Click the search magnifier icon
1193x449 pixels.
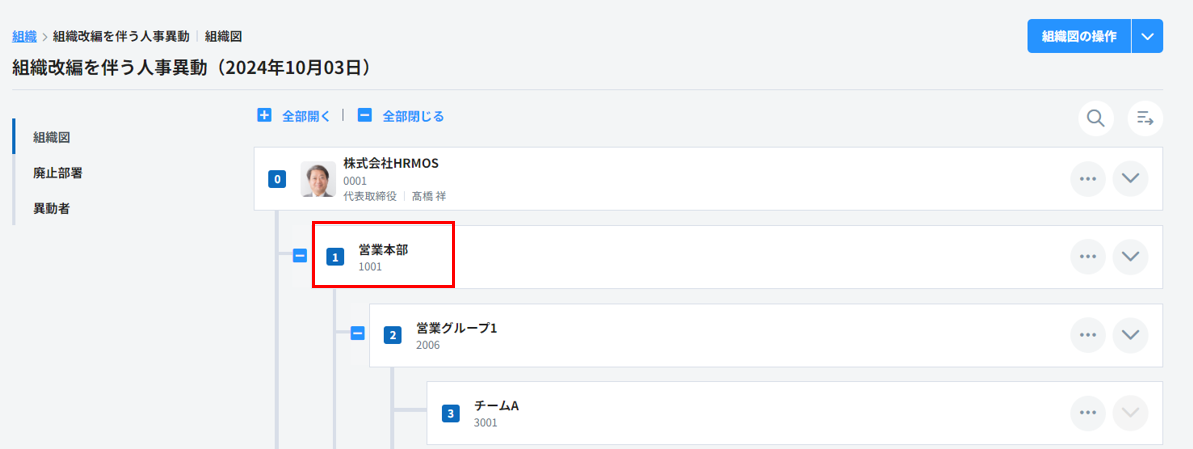coord(1095,119)
